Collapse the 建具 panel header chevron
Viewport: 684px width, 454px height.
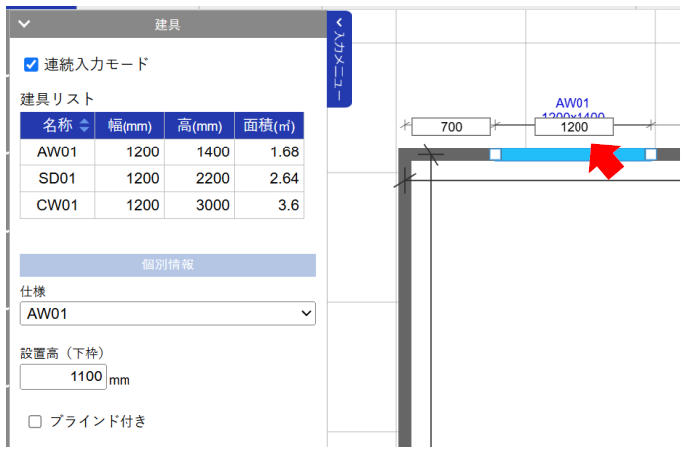click(24, 25)
